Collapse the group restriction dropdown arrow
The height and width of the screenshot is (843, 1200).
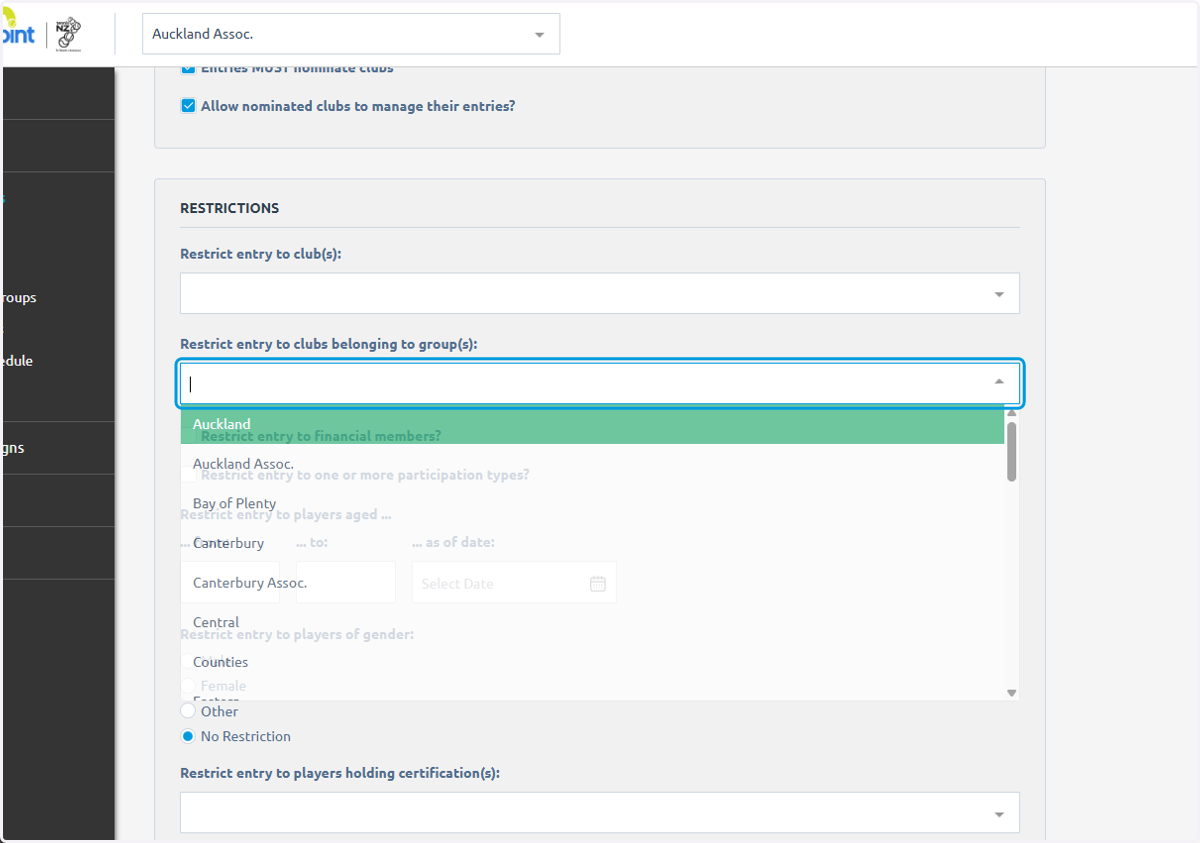999,382
